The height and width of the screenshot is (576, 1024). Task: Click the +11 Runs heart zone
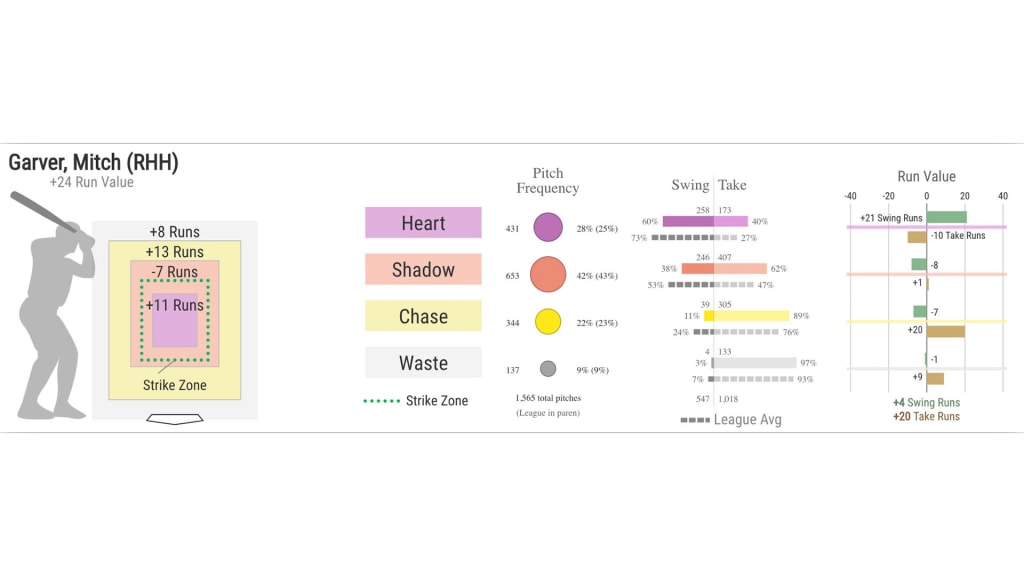pos(174,306)
